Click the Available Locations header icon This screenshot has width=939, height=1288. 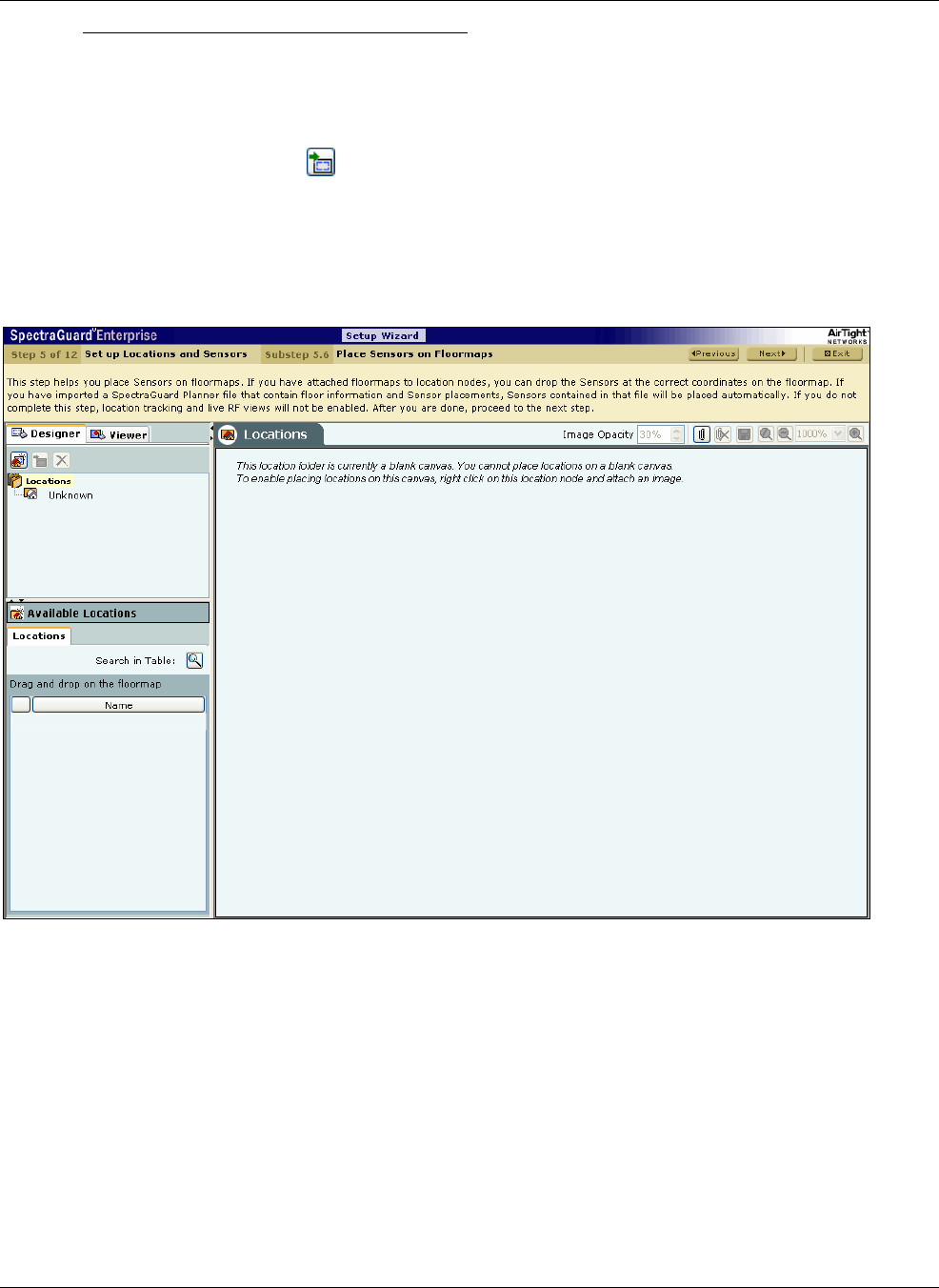click(16, 613)
